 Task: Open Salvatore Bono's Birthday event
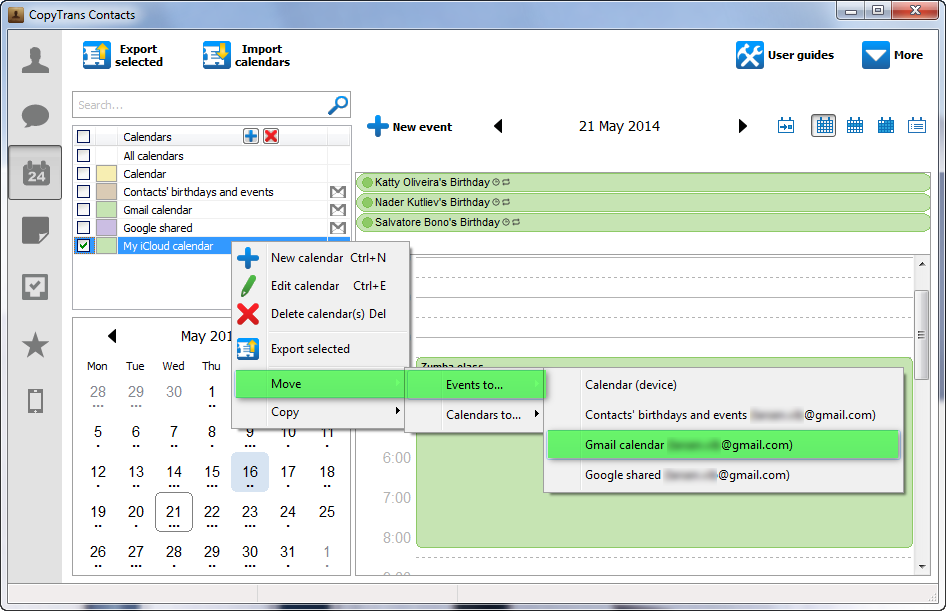click(x=643, y=222)
